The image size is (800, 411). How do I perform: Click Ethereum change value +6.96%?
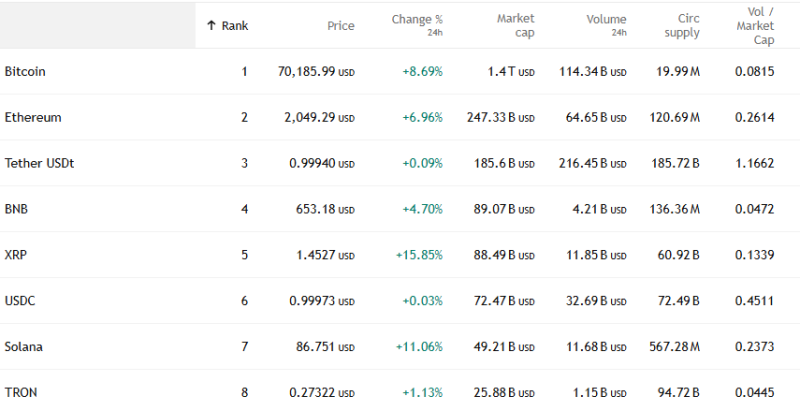(x=422, y=117)
